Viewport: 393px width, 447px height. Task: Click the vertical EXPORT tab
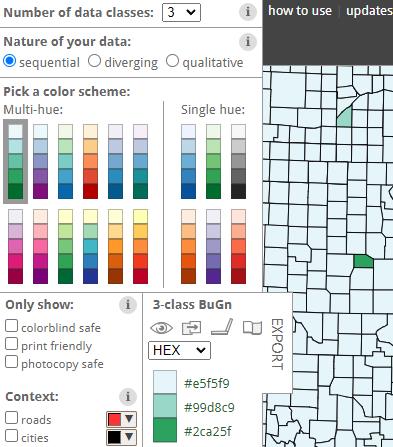pyautogui.click(x=277, y=344)
